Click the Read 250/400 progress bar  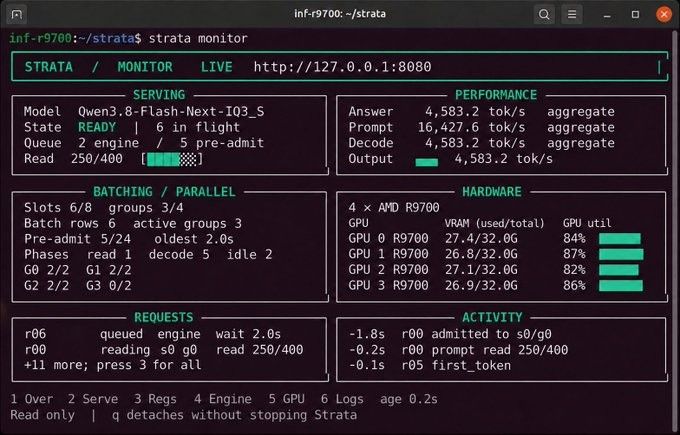pyautogui.click(x=172, y=159)
